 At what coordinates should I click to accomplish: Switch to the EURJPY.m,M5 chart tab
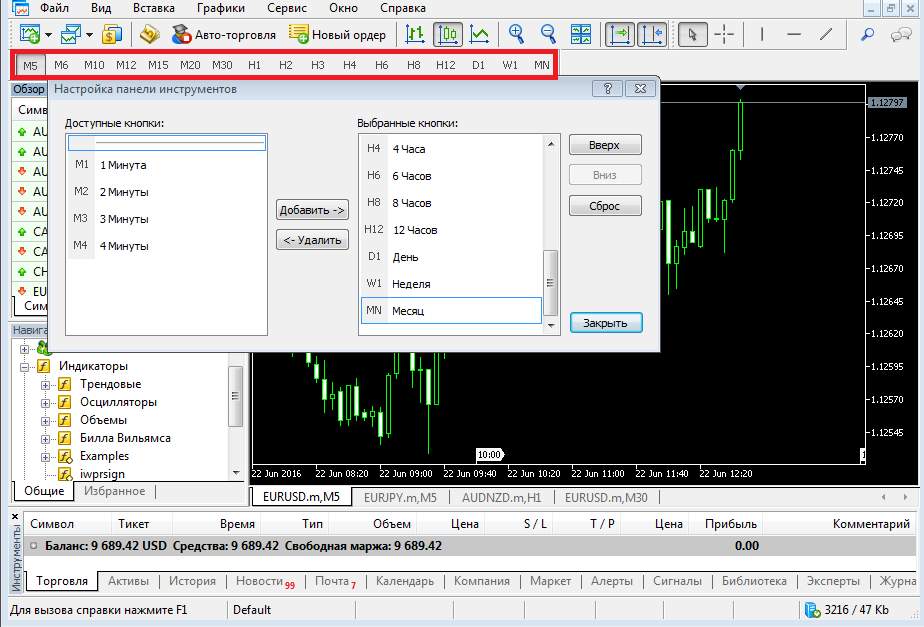coord(400,497)
